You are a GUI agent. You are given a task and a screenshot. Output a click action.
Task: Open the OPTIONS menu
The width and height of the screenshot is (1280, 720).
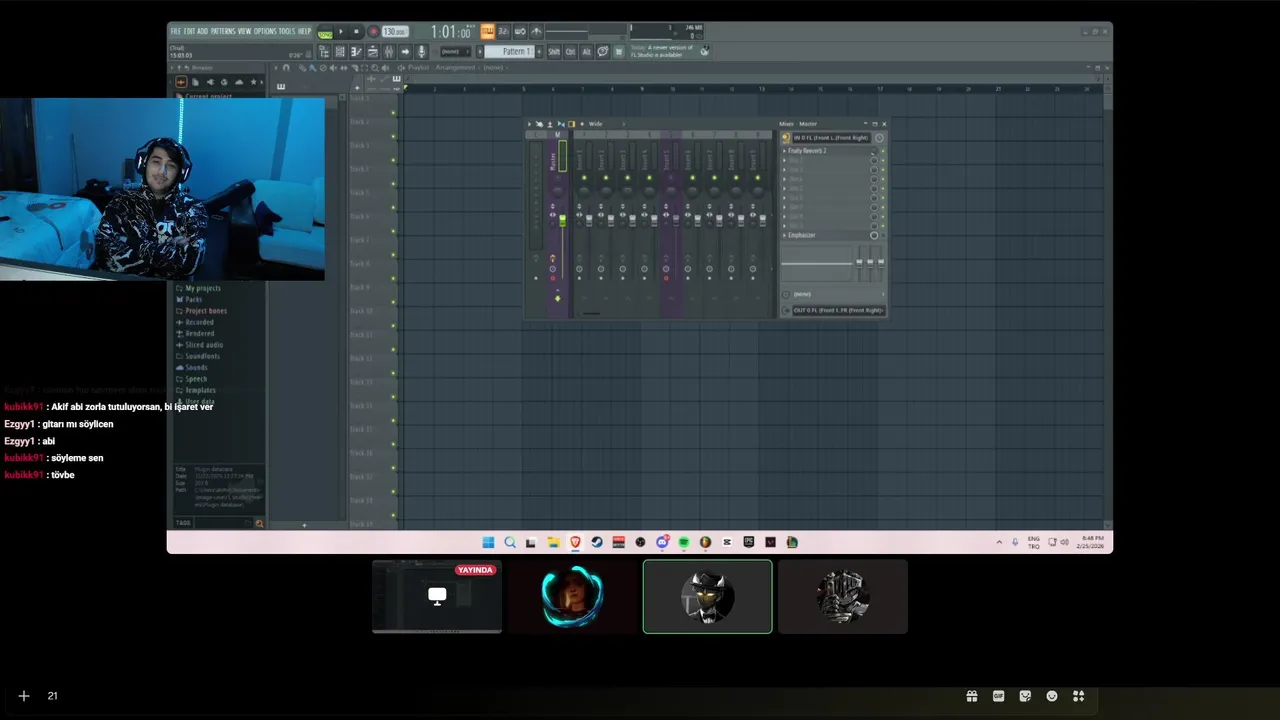tap(265, 31)
